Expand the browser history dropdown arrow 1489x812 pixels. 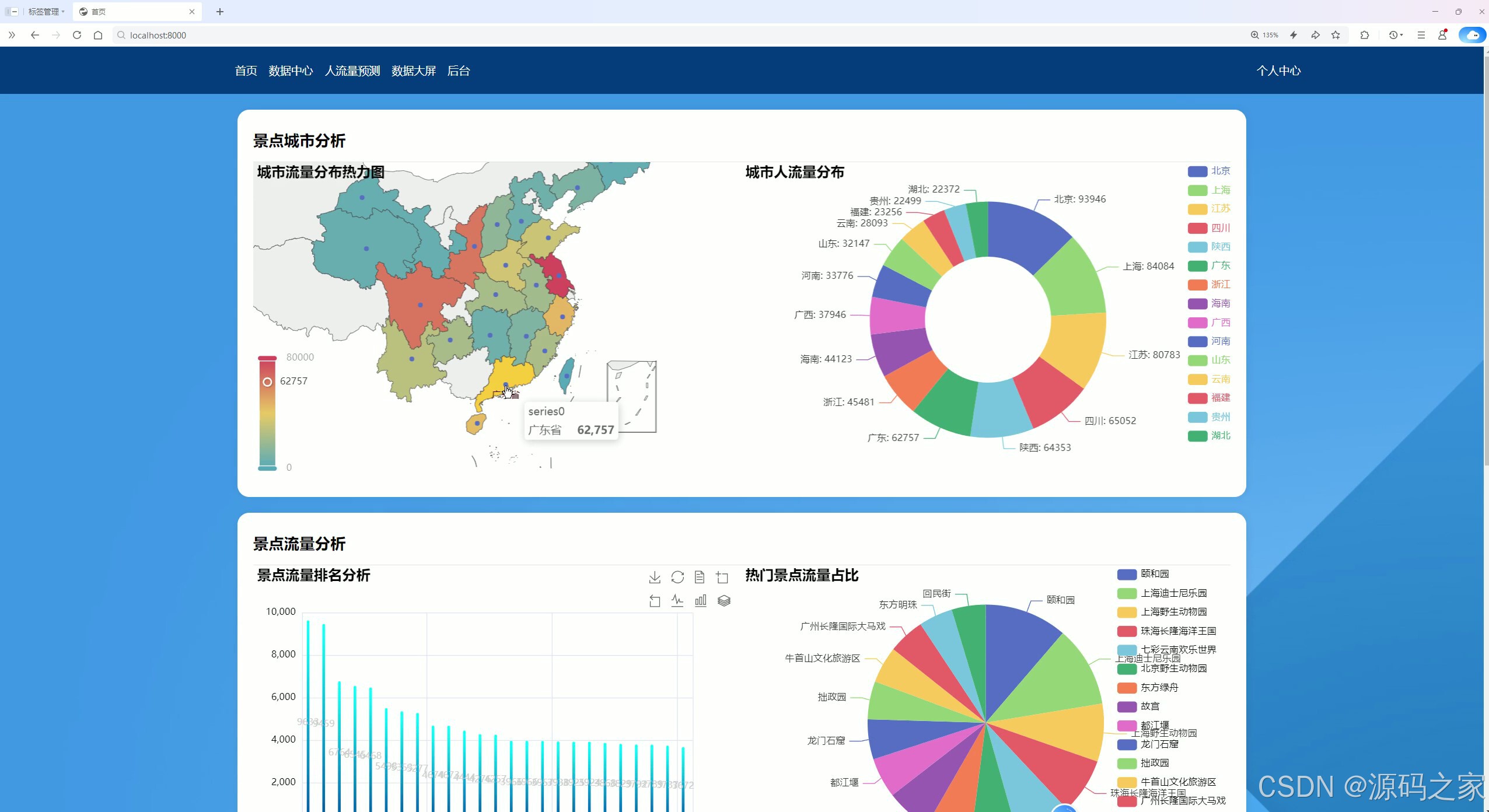coord(1402,35)
